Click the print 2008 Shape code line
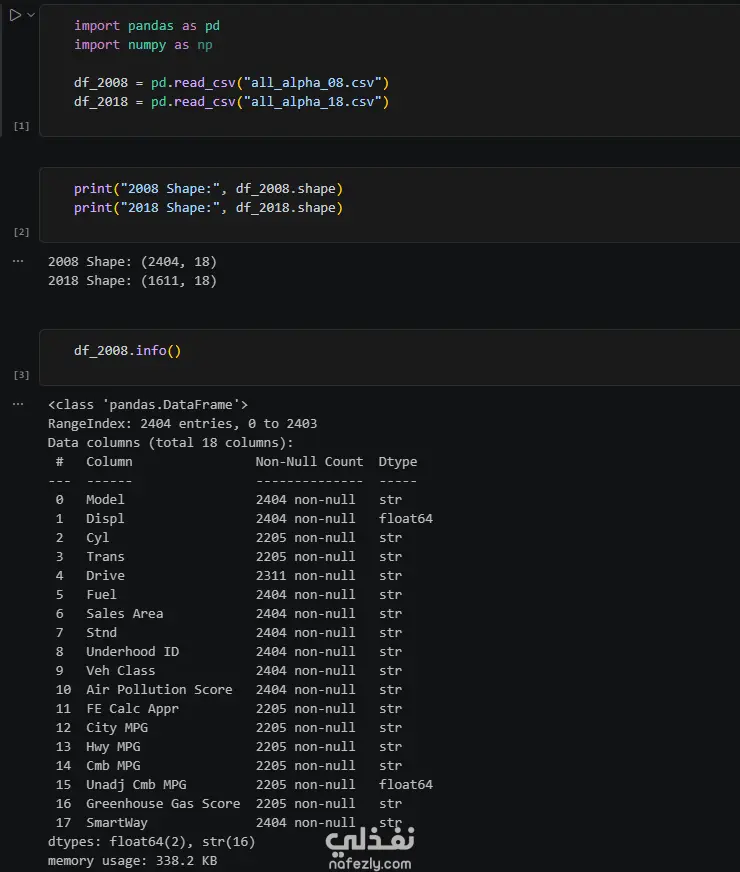The height and width of the screenshot is (872, 740). click(208, 189)
